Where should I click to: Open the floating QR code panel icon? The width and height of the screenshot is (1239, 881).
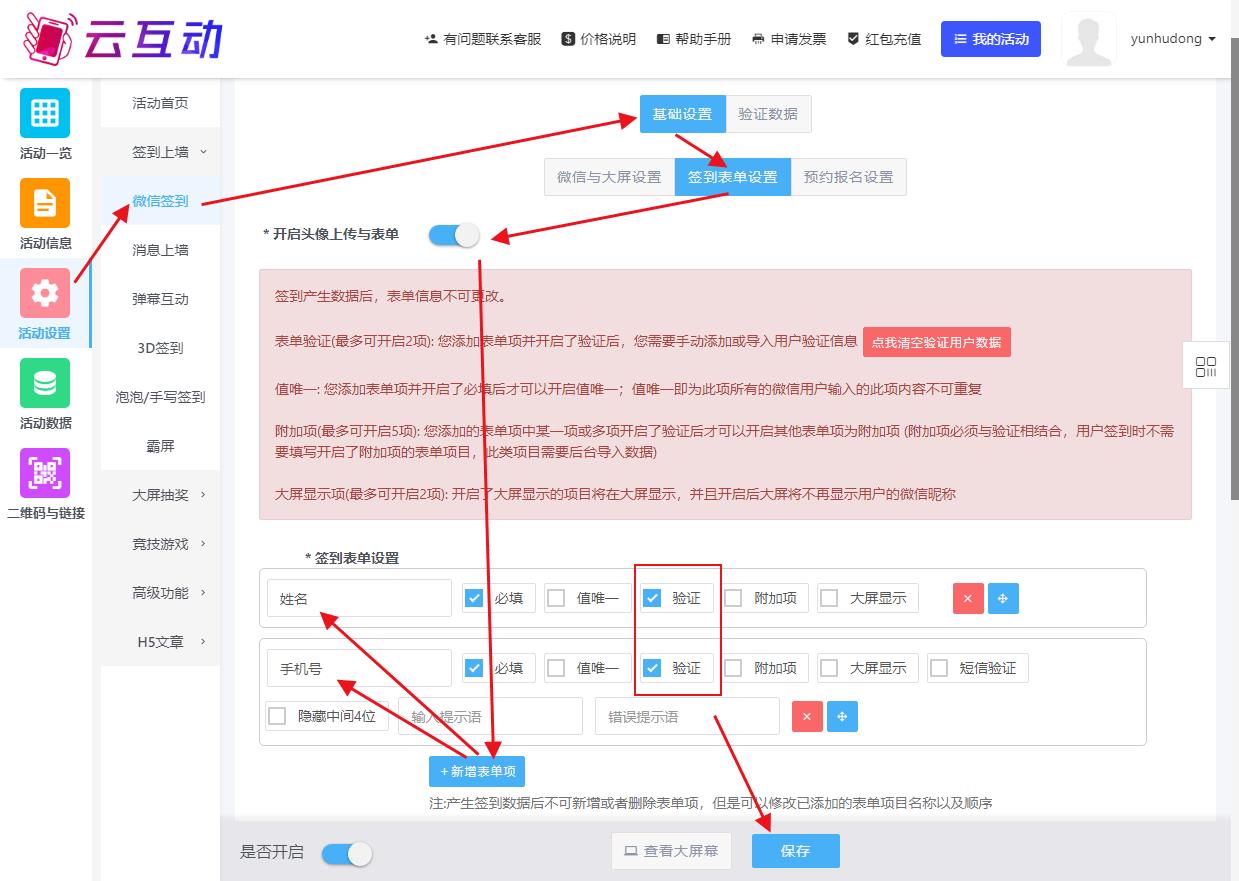pos(1205,366)
